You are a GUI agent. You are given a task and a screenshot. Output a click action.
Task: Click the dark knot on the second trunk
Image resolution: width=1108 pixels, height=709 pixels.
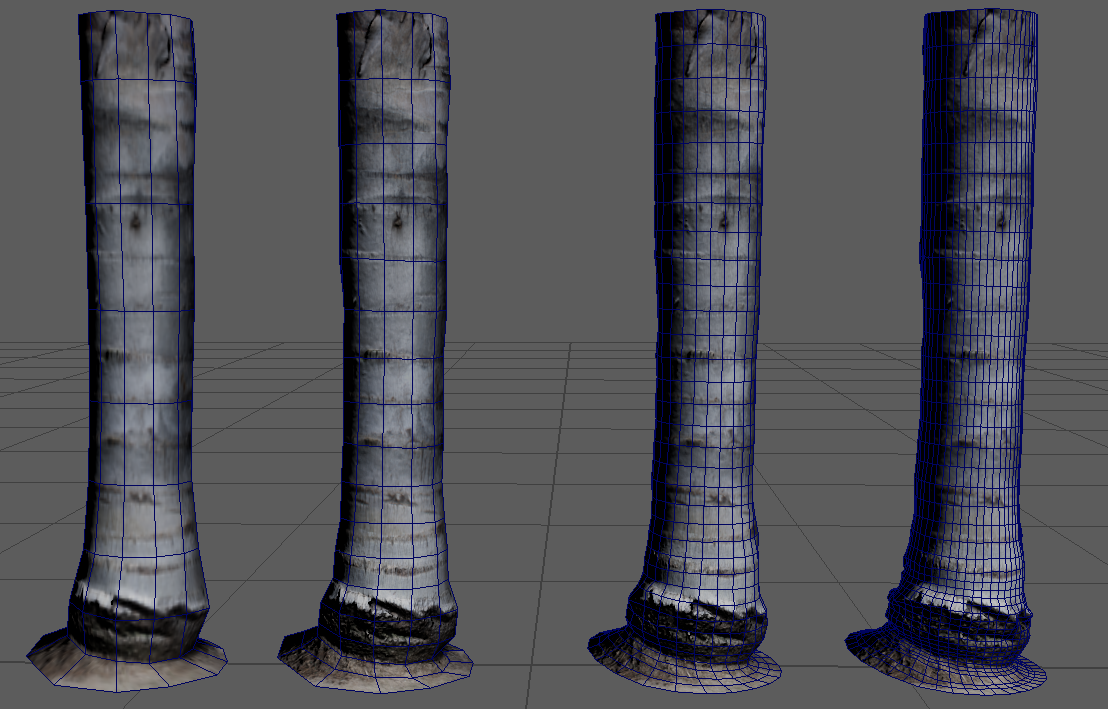pos(397,220)
